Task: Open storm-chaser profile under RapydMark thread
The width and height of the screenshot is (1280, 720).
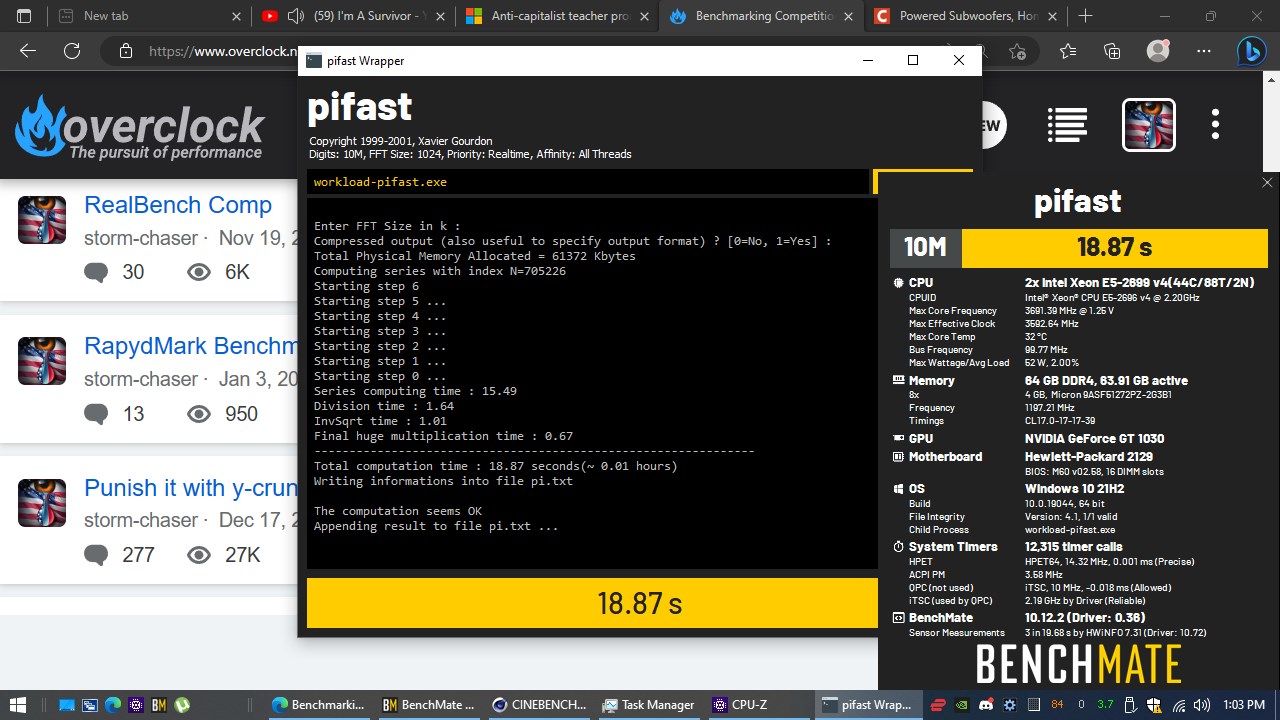Action: [x=141, y=379]
